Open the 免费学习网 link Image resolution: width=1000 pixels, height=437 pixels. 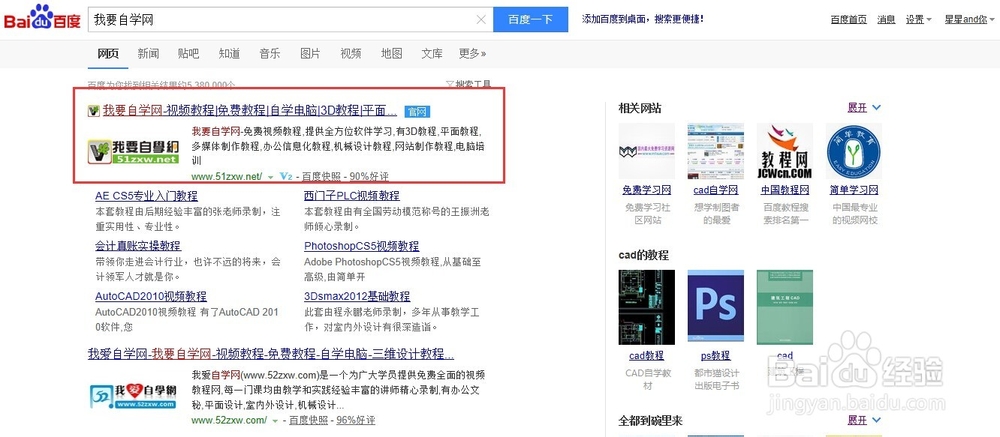[647, 190]
